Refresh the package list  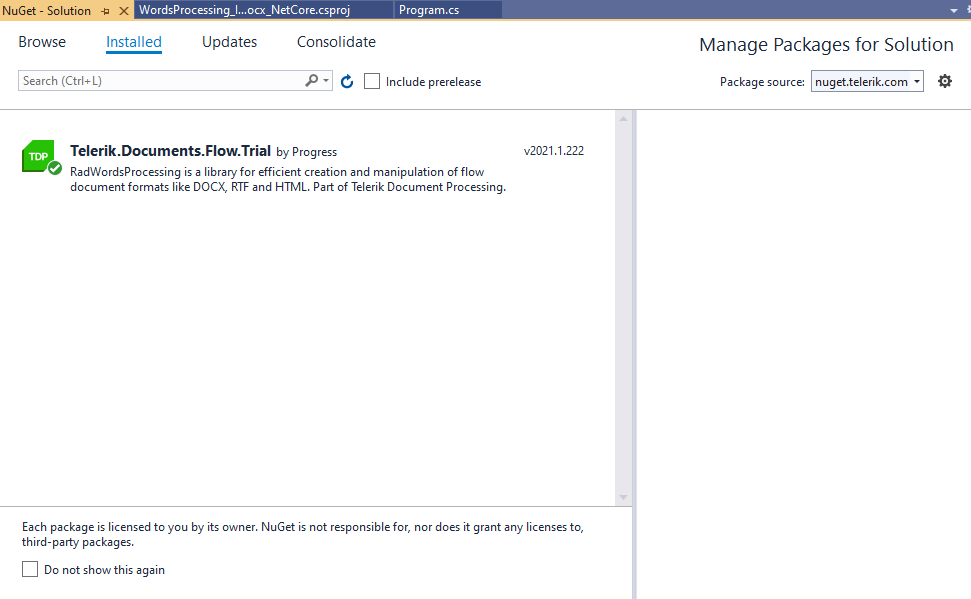point(347,82)
